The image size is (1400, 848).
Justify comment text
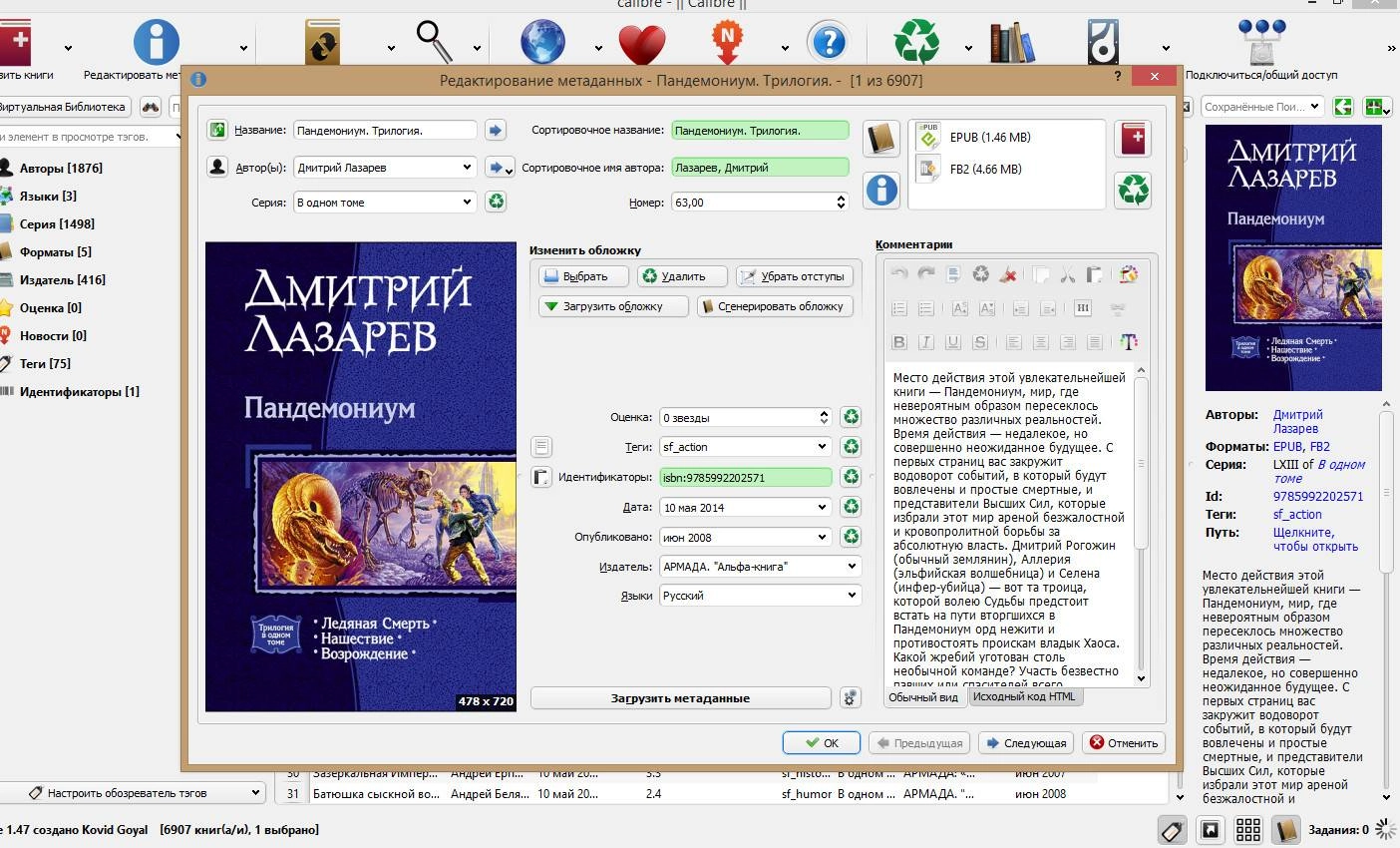(1094, 342)
